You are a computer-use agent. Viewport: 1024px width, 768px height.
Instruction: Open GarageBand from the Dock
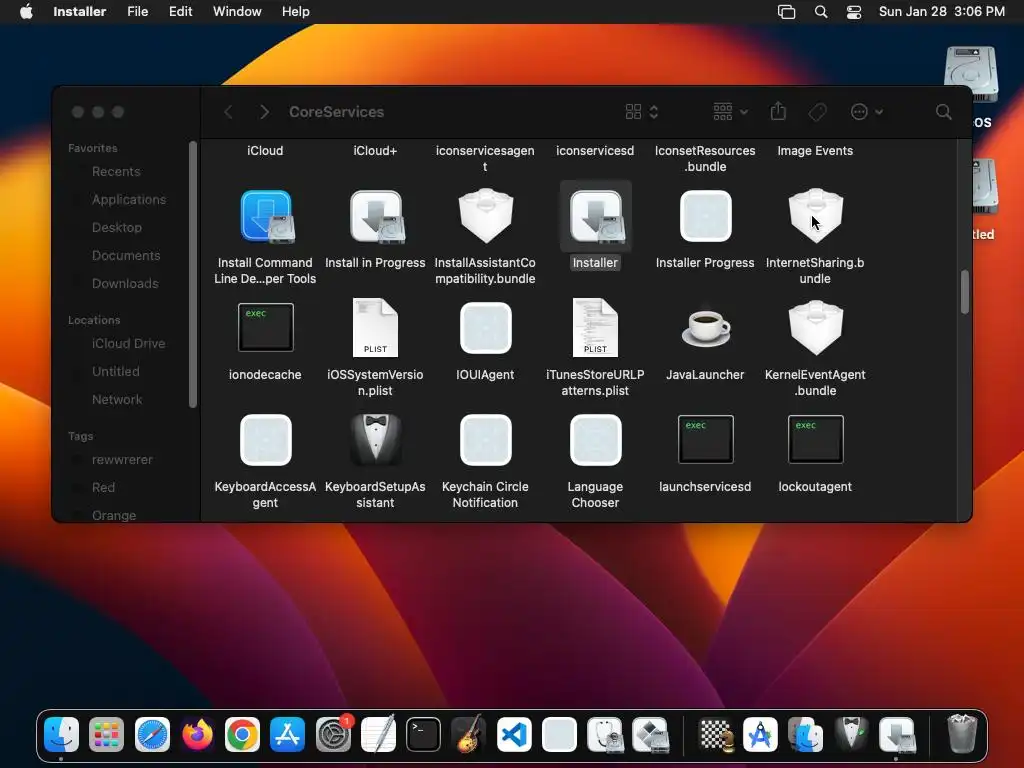point(468,735)
